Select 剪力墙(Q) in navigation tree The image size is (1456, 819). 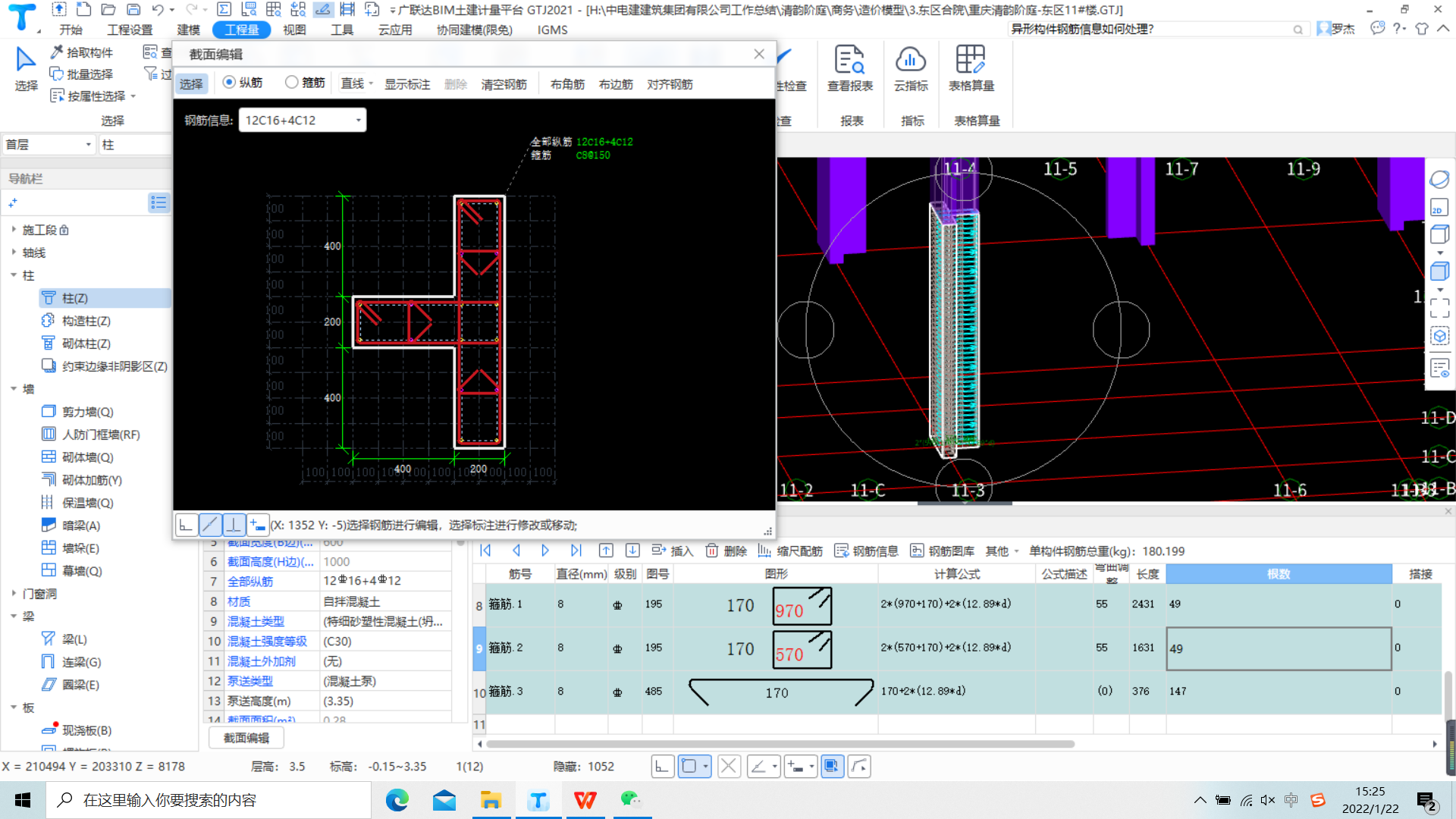(x=87, y=412)
